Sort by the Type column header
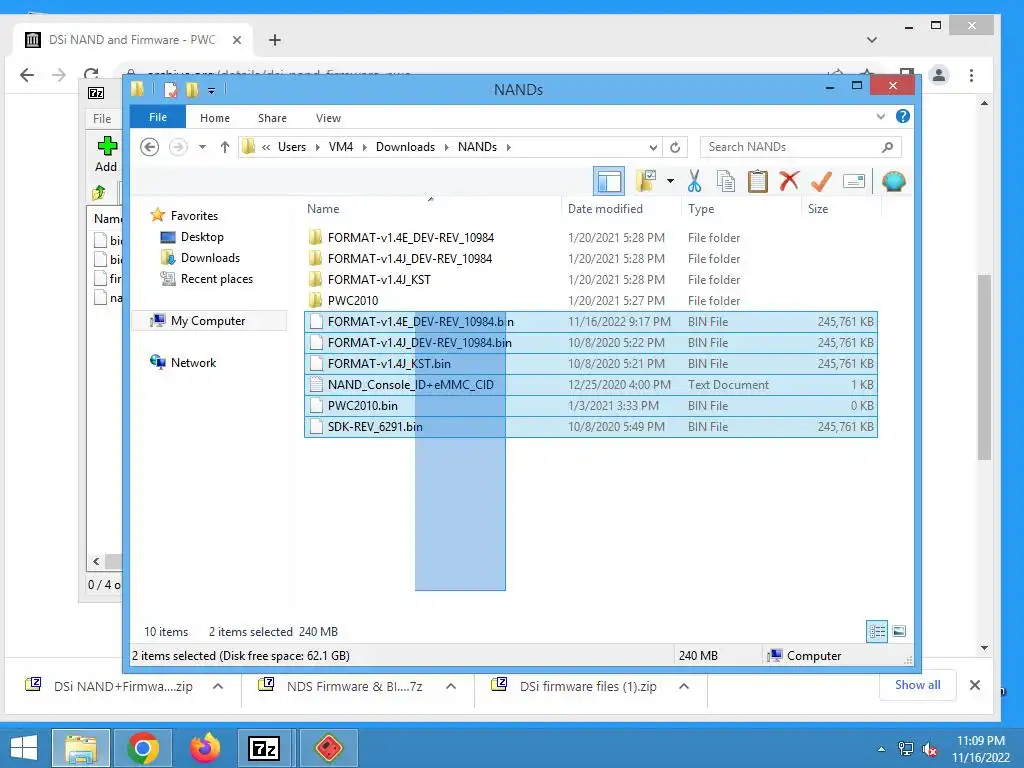This screenshot has width=1024, height=768. (x=741, y=209)
